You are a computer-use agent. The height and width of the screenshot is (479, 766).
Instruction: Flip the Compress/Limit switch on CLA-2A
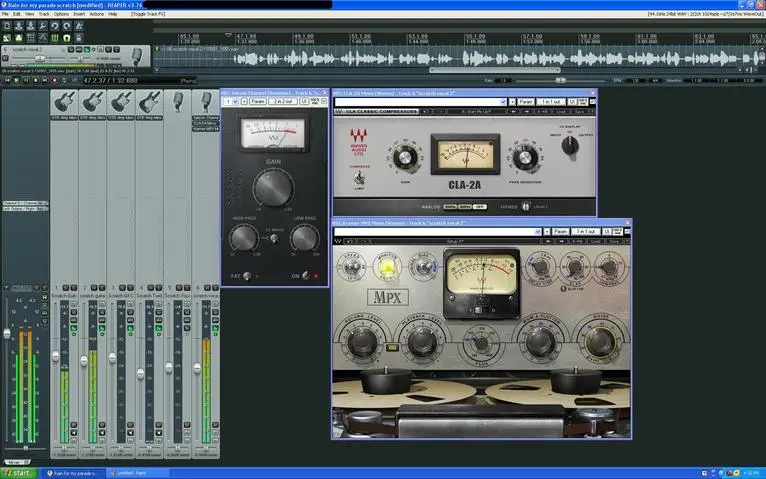tap(360, 178)
